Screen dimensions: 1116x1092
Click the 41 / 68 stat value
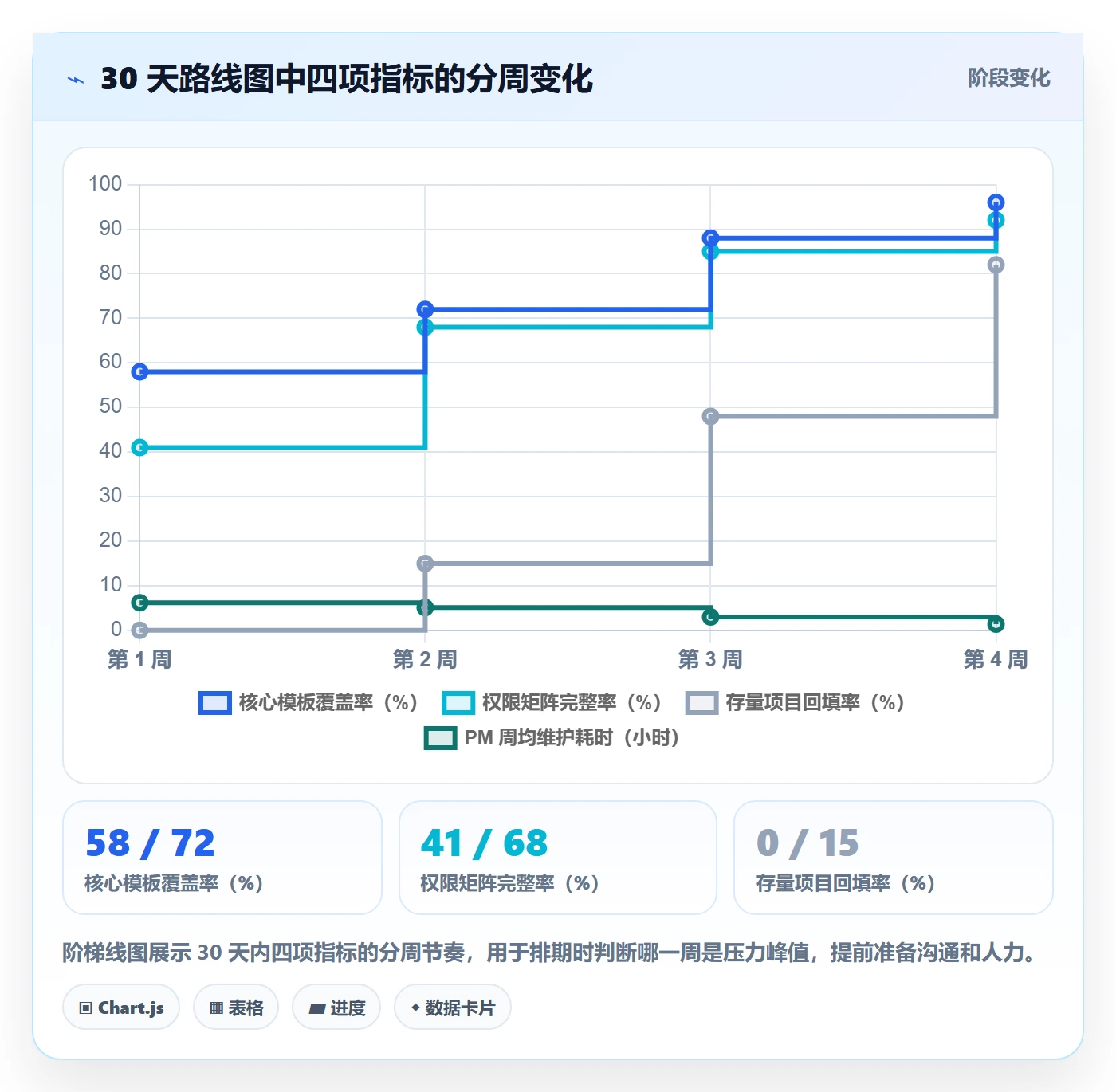(x=485, y=843)
